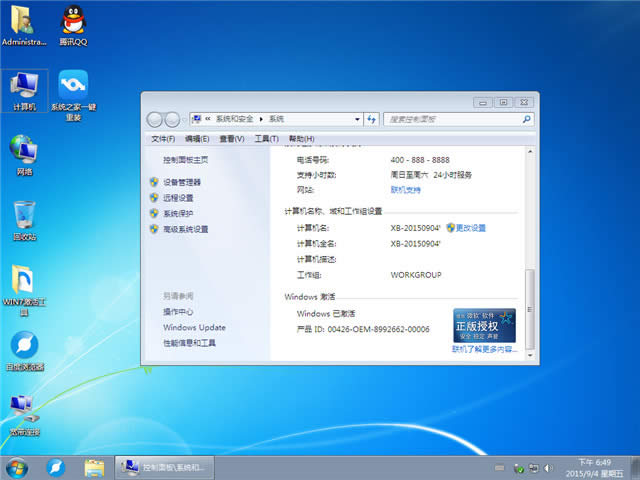
Task: Expand the breadcrumb arrow after 系统和安全
Action: (262, 119)
